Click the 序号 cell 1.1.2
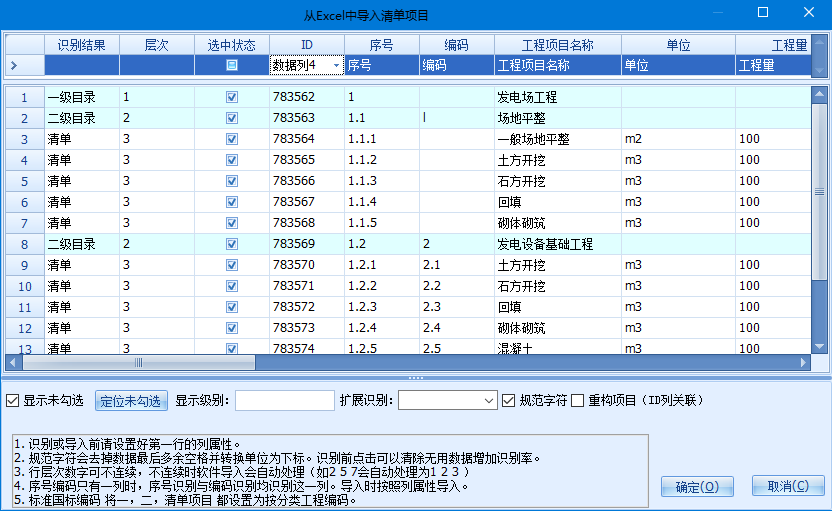 [382, 160]
